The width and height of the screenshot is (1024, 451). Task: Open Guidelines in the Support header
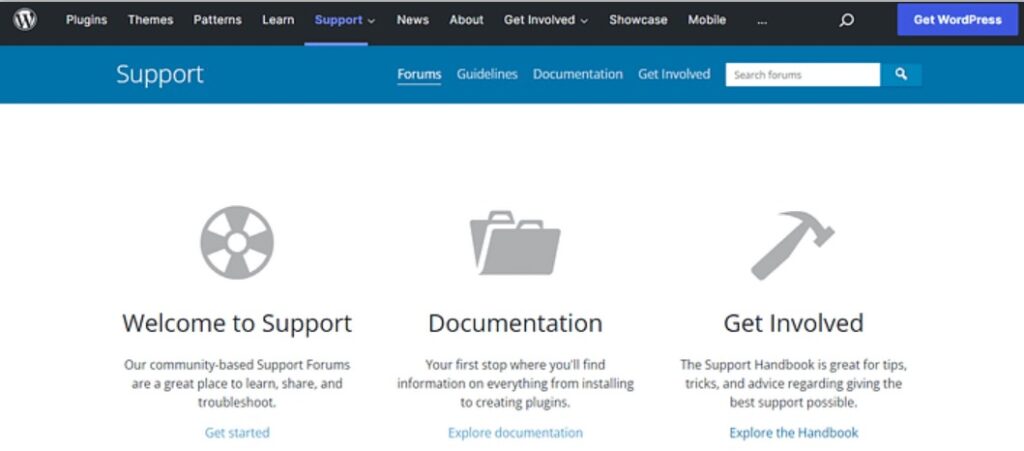click(487, 74)
